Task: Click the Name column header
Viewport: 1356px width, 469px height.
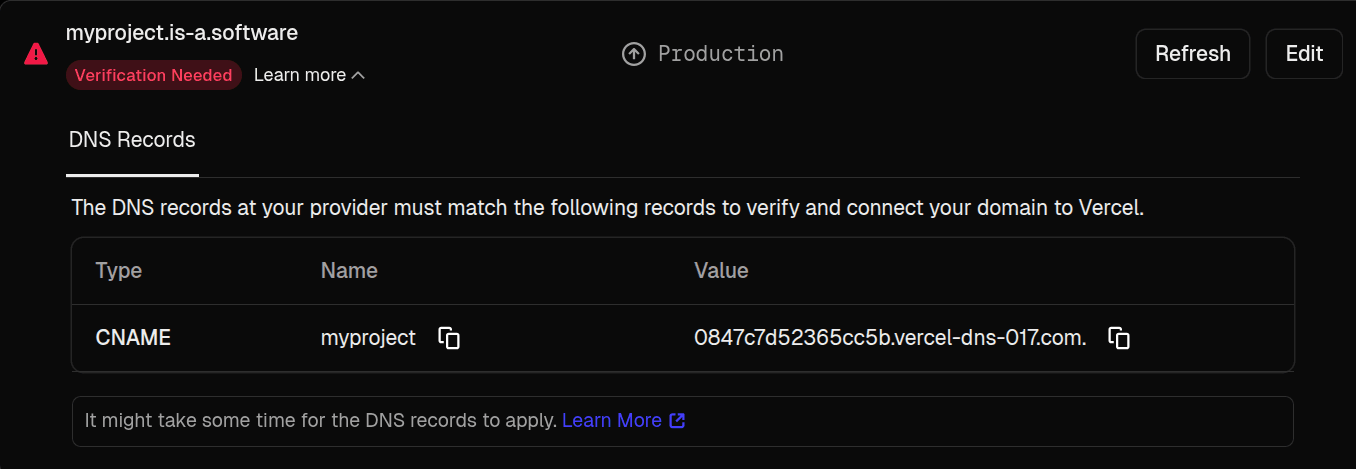Action: [349, 271]
